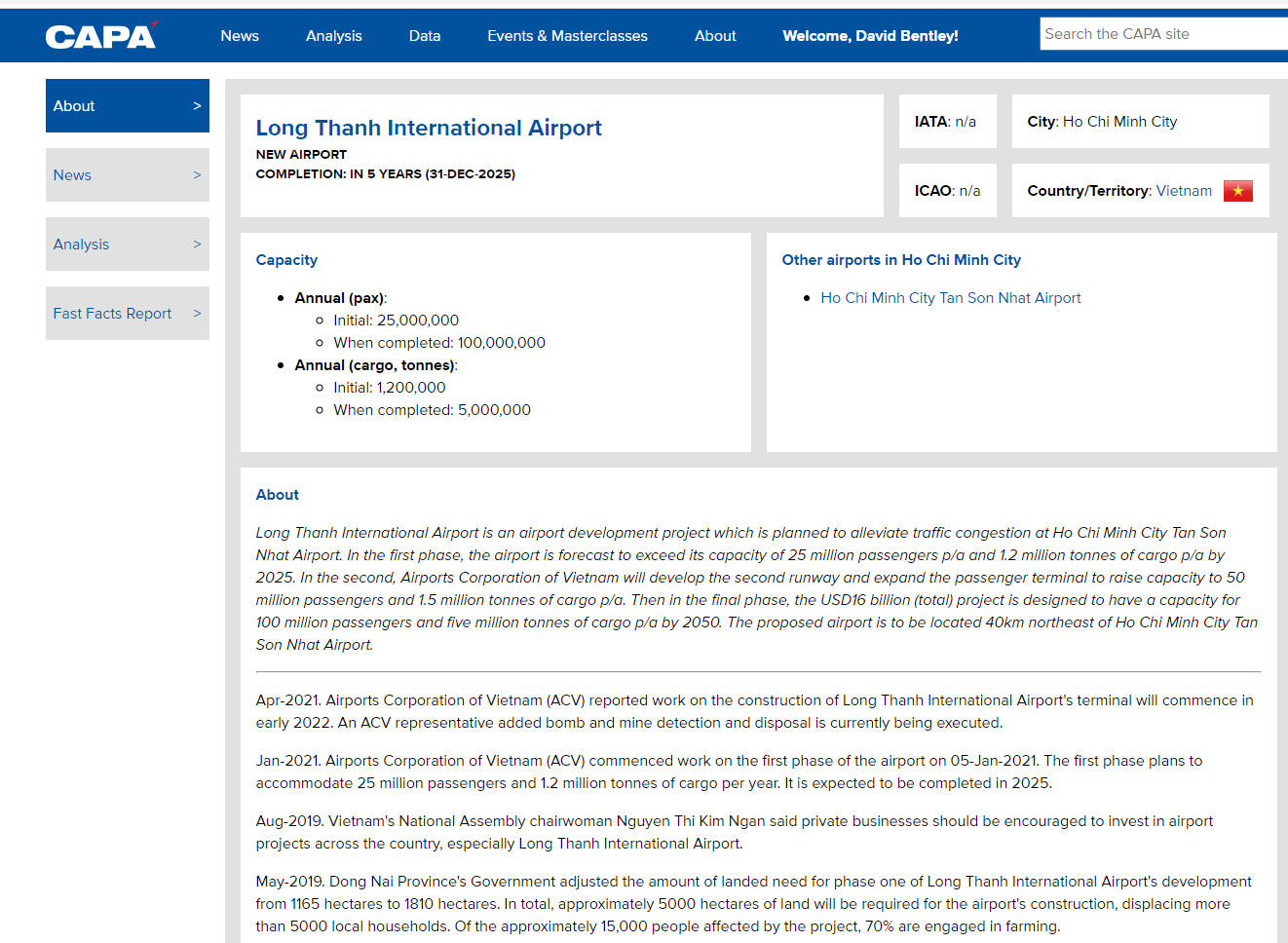Click the Long Thanh International Airport heading
Image resolution: width=1288 pixels, height=943 pixels.
429,128
